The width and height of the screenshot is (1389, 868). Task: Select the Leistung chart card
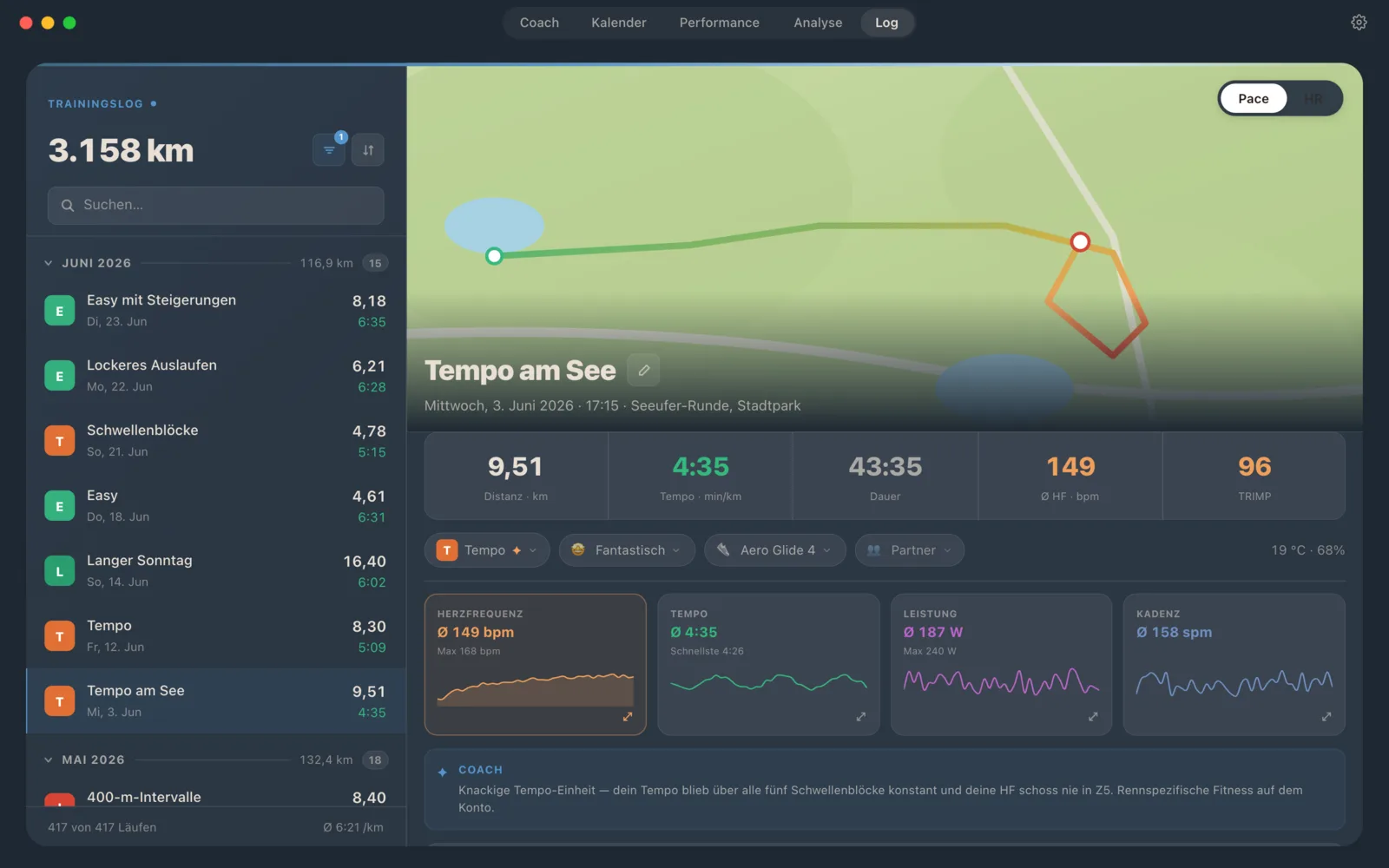(x=1001, y=665)
